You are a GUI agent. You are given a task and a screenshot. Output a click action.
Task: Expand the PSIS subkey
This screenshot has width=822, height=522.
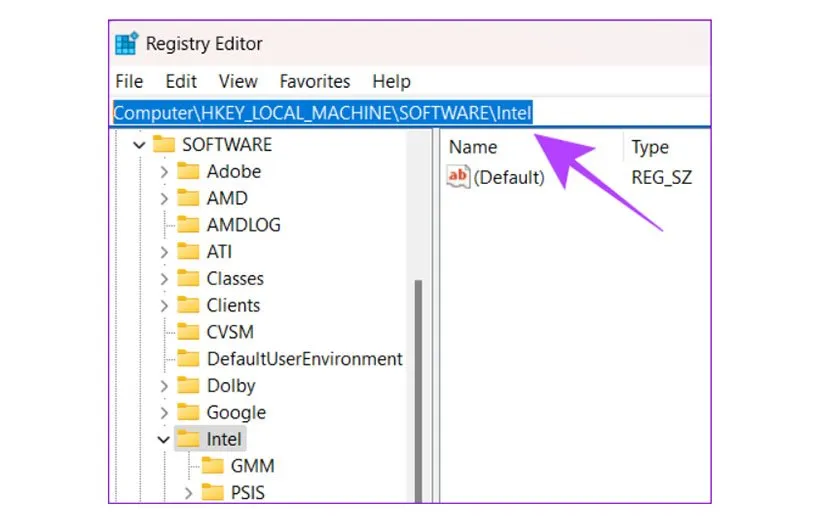point(188,492)
